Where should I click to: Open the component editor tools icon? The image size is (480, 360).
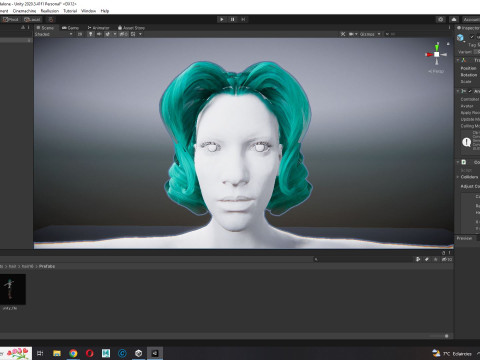(x=343, y=34)
